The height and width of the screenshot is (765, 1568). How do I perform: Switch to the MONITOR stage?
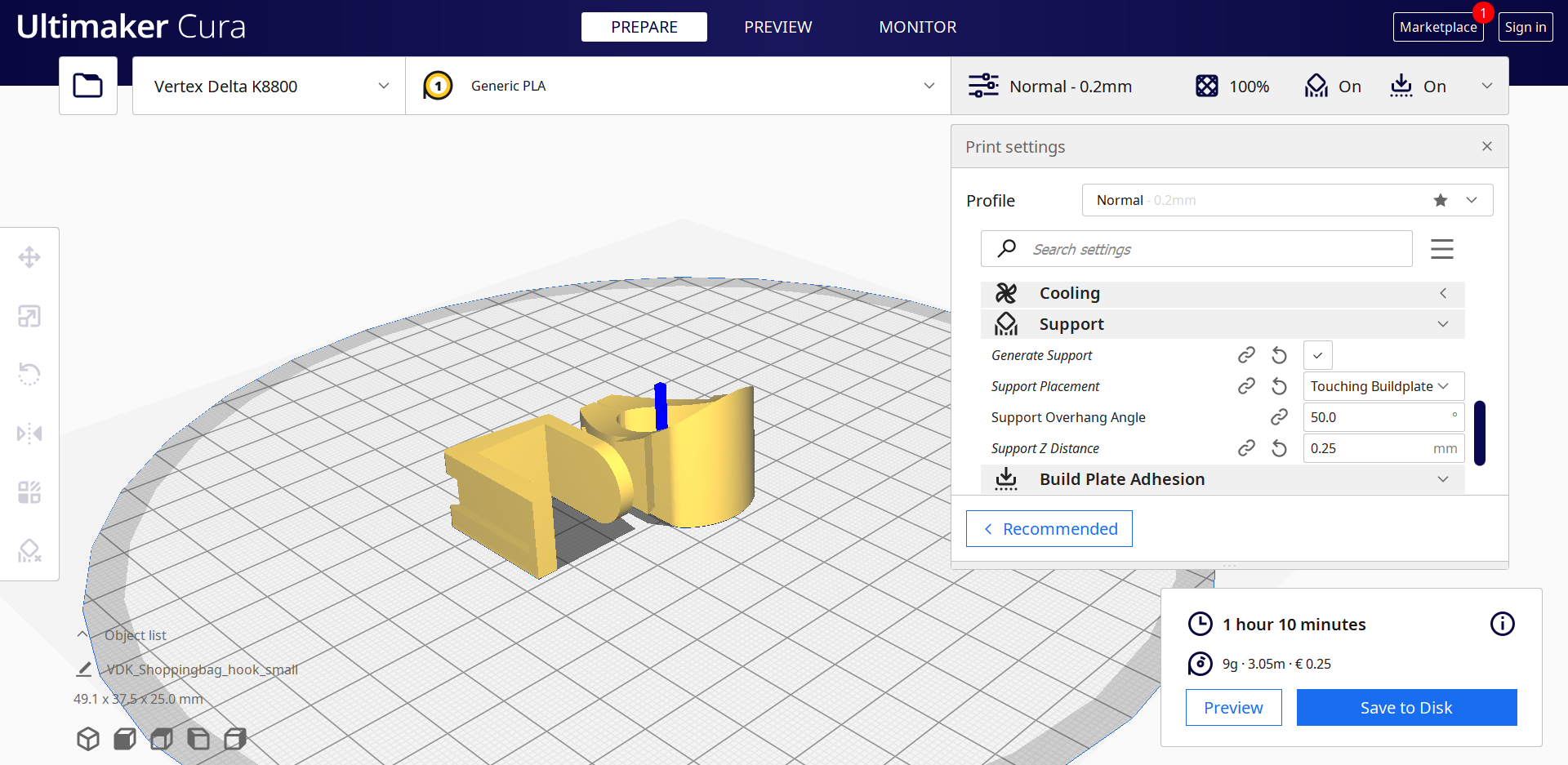(x=918, y=27)
